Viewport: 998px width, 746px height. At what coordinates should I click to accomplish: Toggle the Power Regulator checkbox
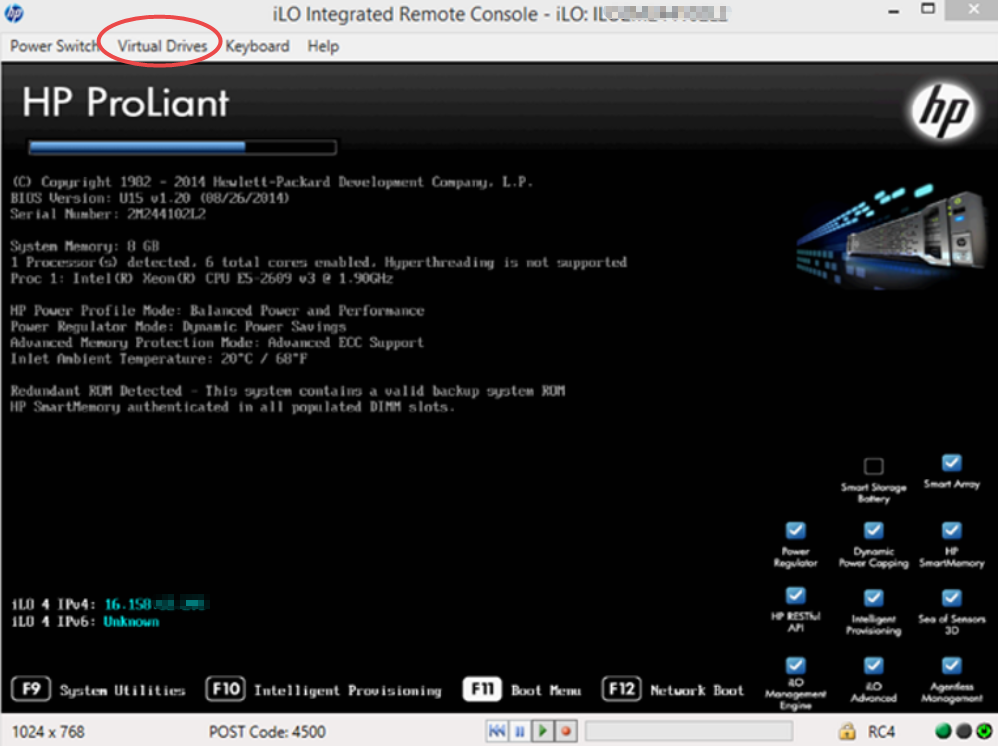(x=796, y=530)
